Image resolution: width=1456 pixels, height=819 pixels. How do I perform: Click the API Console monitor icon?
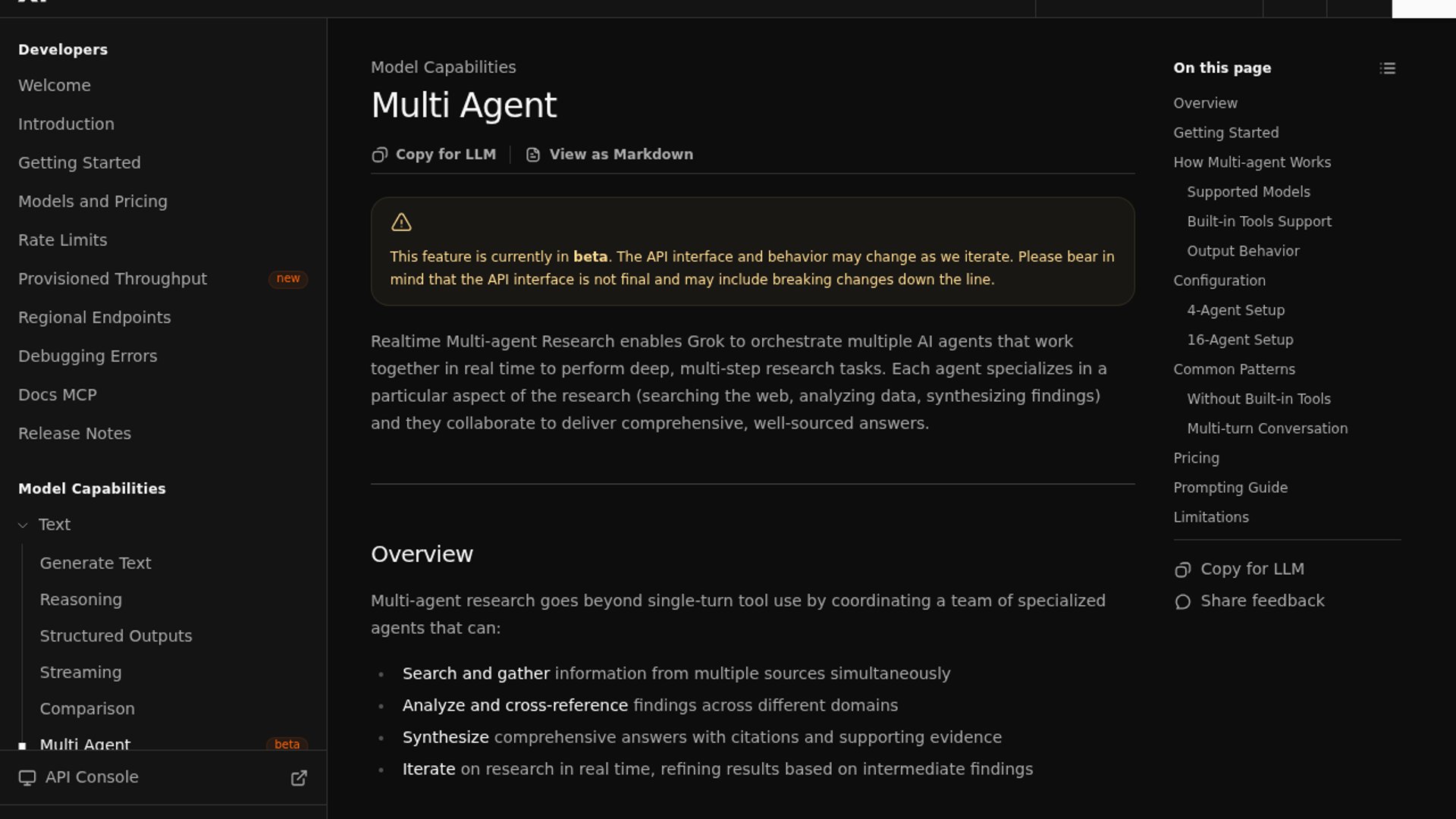[x=27, y=778]
